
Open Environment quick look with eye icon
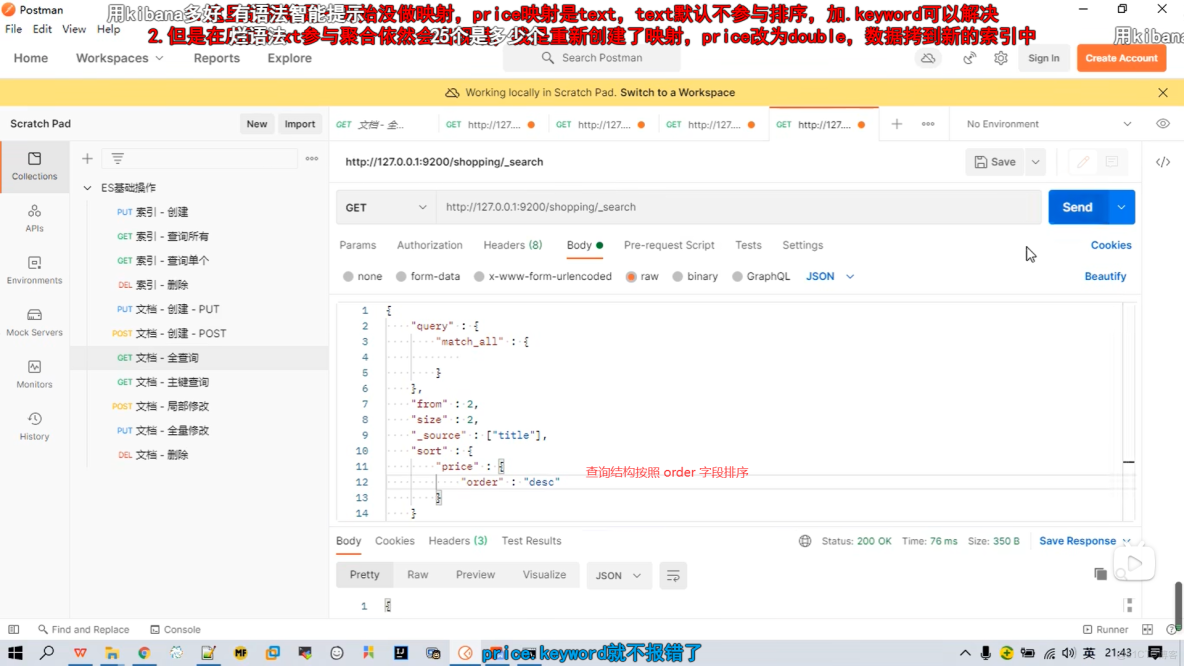click(1161, 123)
